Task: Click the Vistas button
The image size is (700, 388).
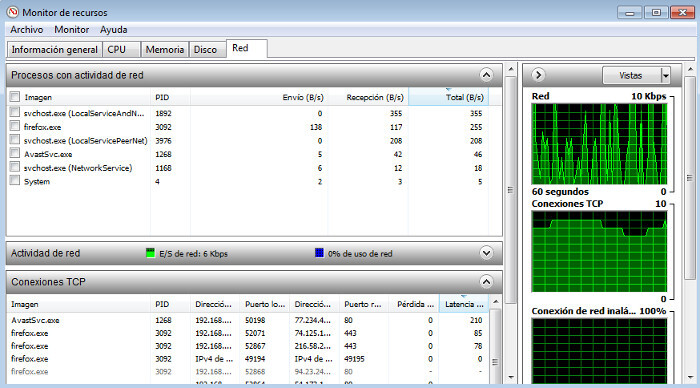Action: pos(631,75)
